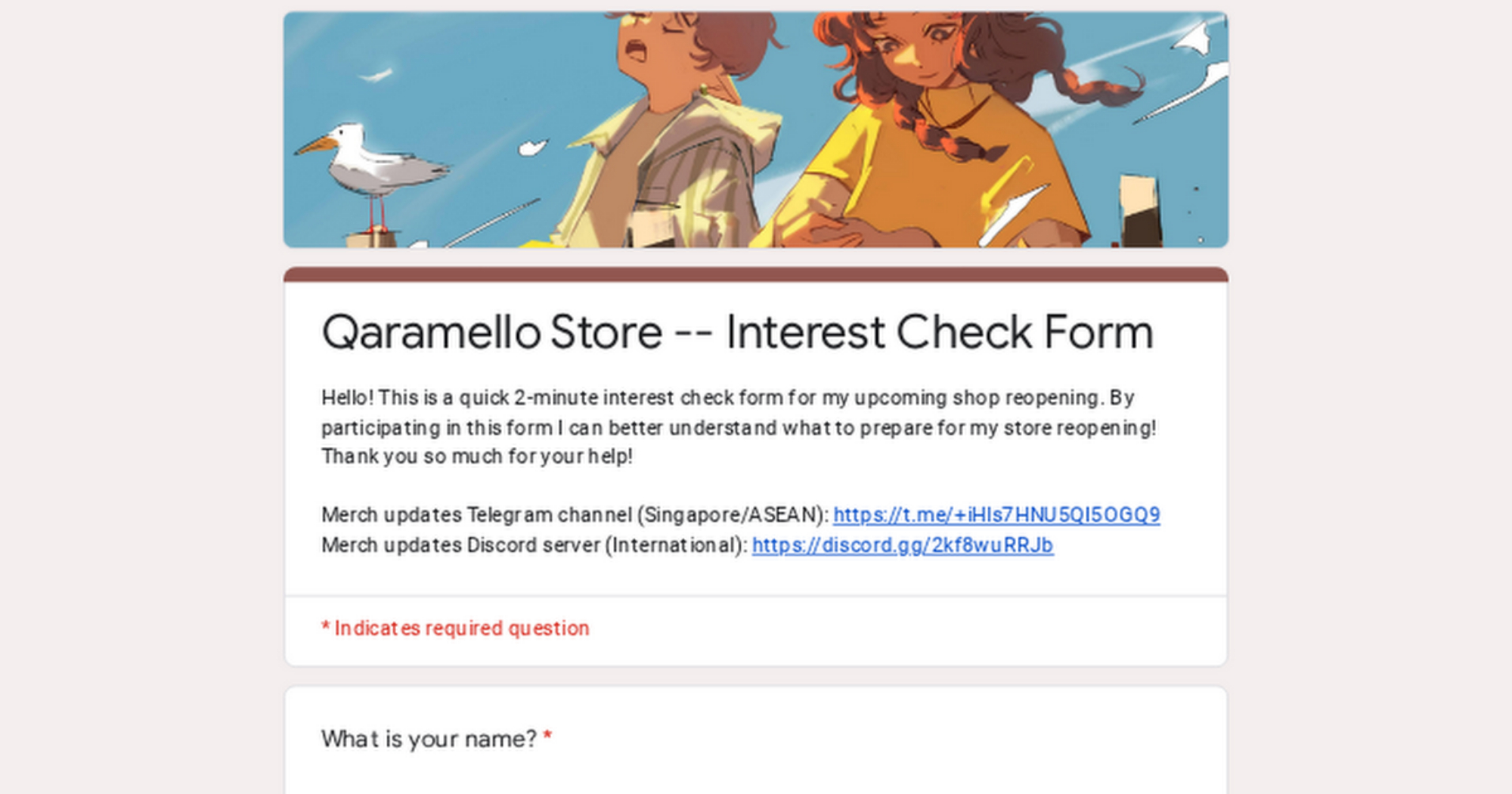The width and height of the screenshot is (1512, 794).
Task: Click the red asterisk beside the name question
Action: (547, 737)
